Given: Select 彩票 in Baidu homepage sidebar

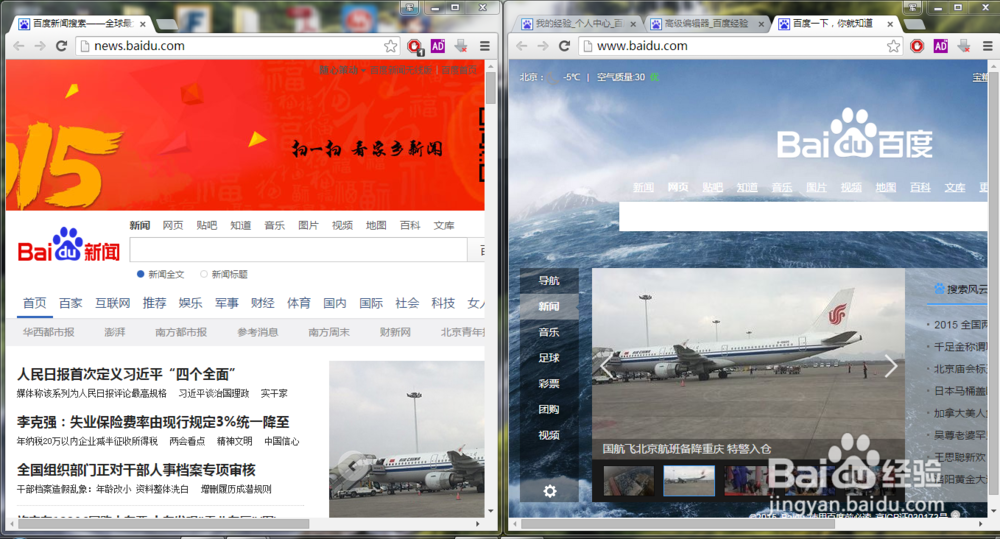Looking at the screenshot, I should [x=549, y=383].
